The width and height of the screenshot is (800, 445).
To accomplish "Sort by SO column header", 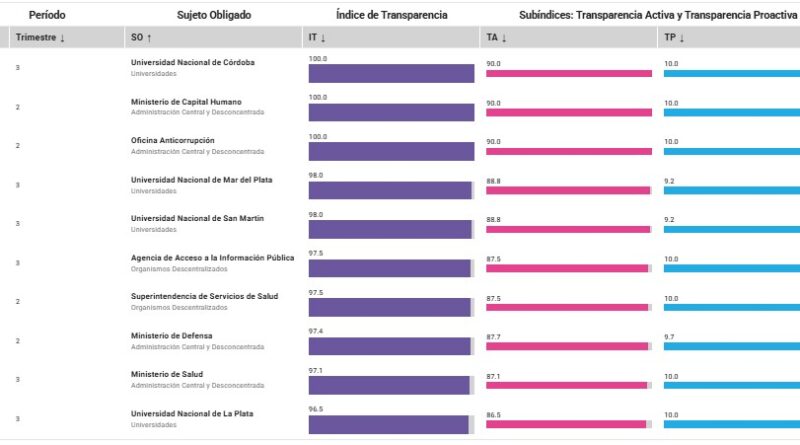I will coord(142,38).
